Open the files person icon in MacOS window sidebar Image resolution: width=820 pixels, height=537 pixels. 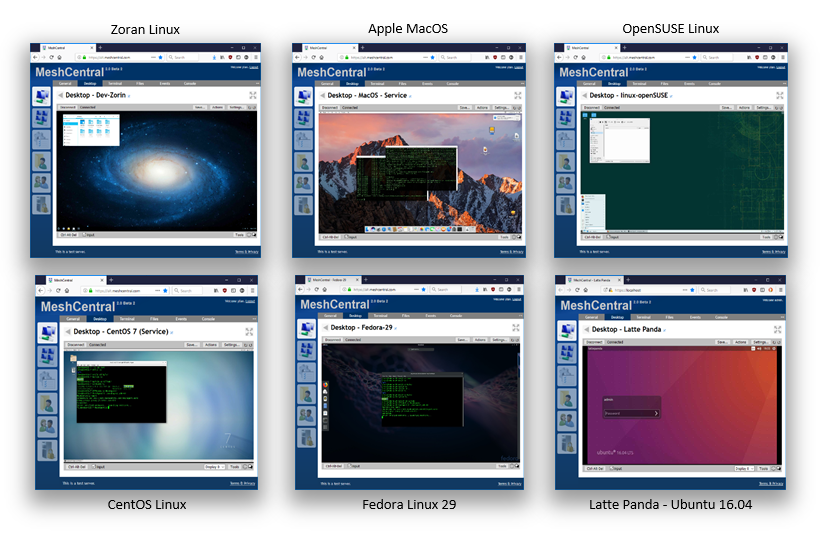(303, 162)
